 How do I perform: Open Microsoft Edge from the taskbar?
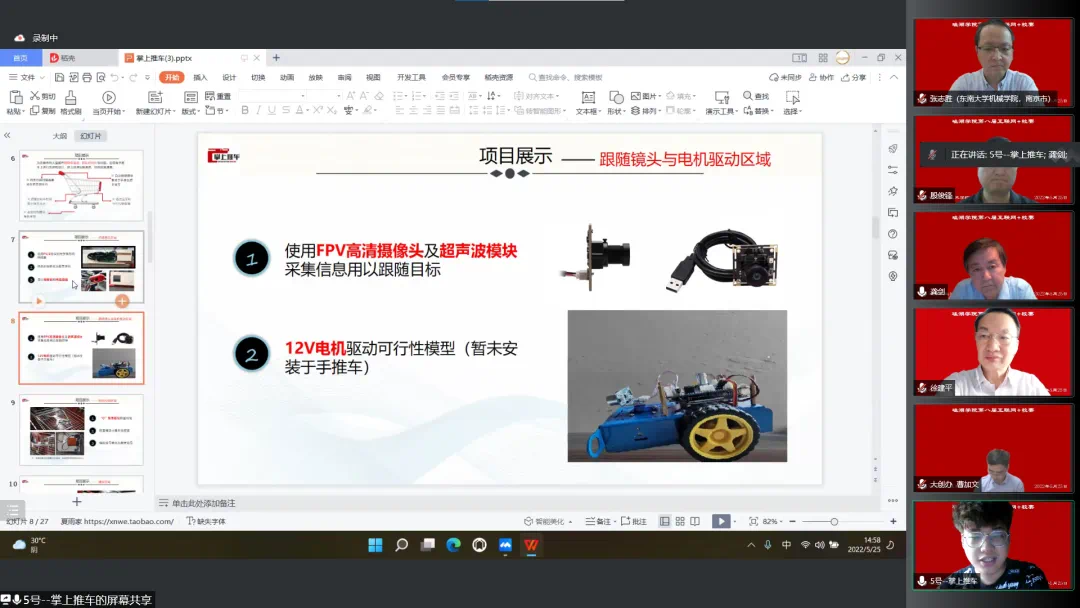tap(453, 545)
